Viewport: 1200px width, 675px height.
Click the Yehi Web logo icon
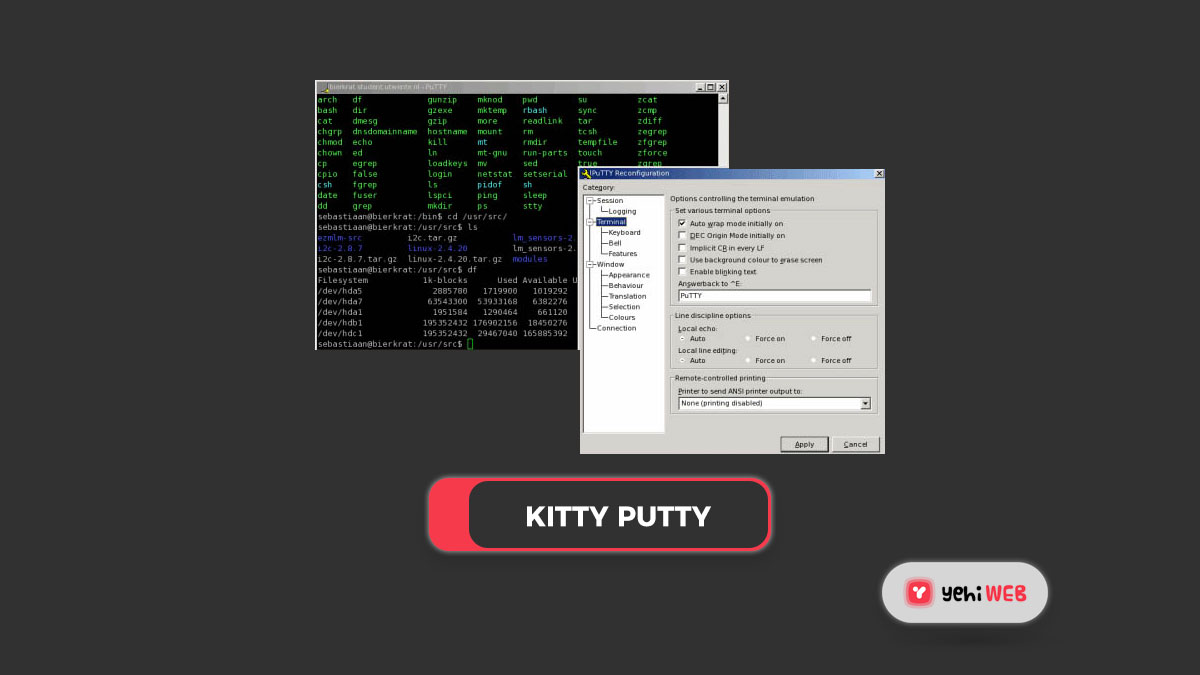pos(919,593)
